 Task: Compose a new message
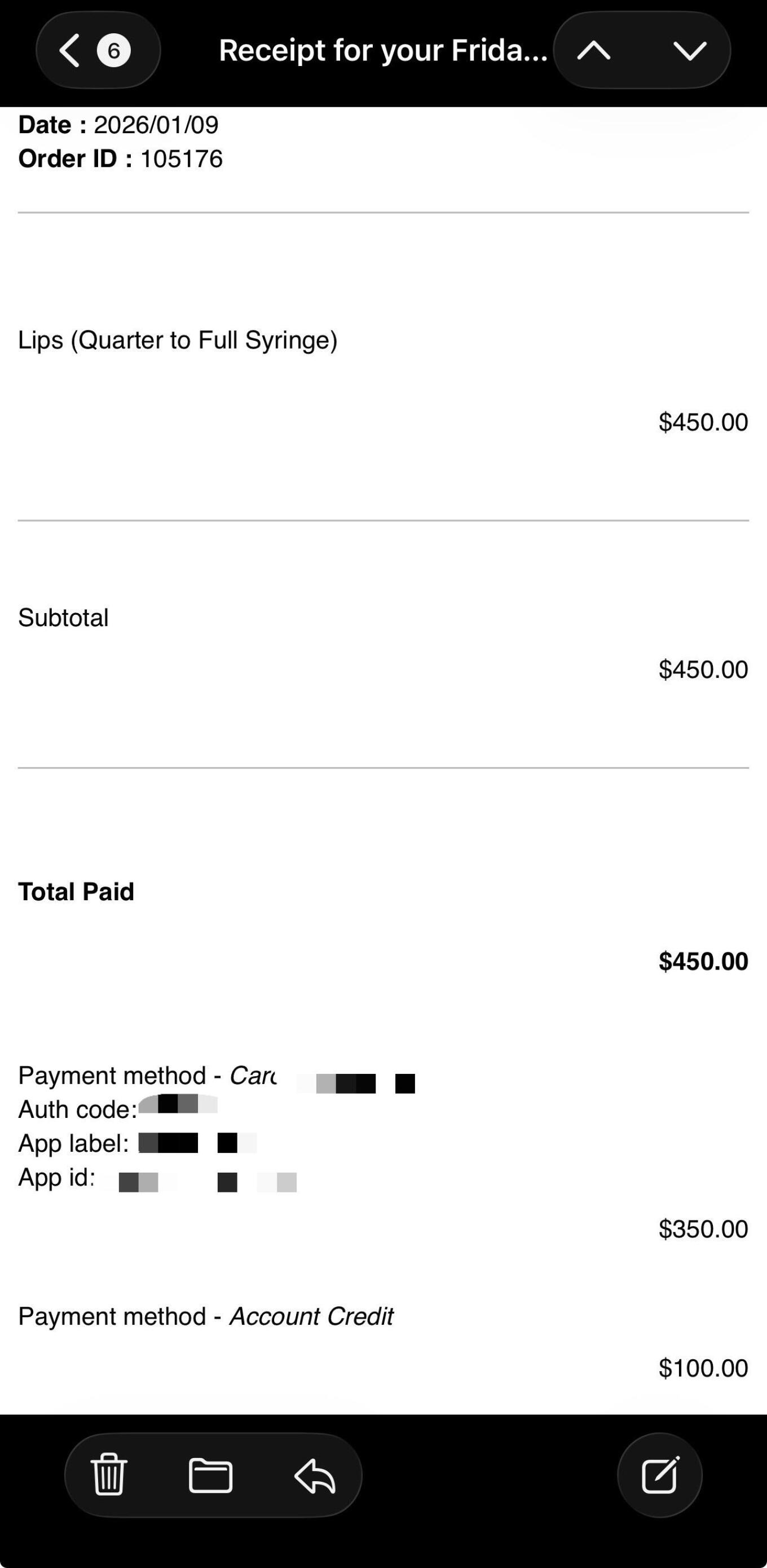(660, 1475)
